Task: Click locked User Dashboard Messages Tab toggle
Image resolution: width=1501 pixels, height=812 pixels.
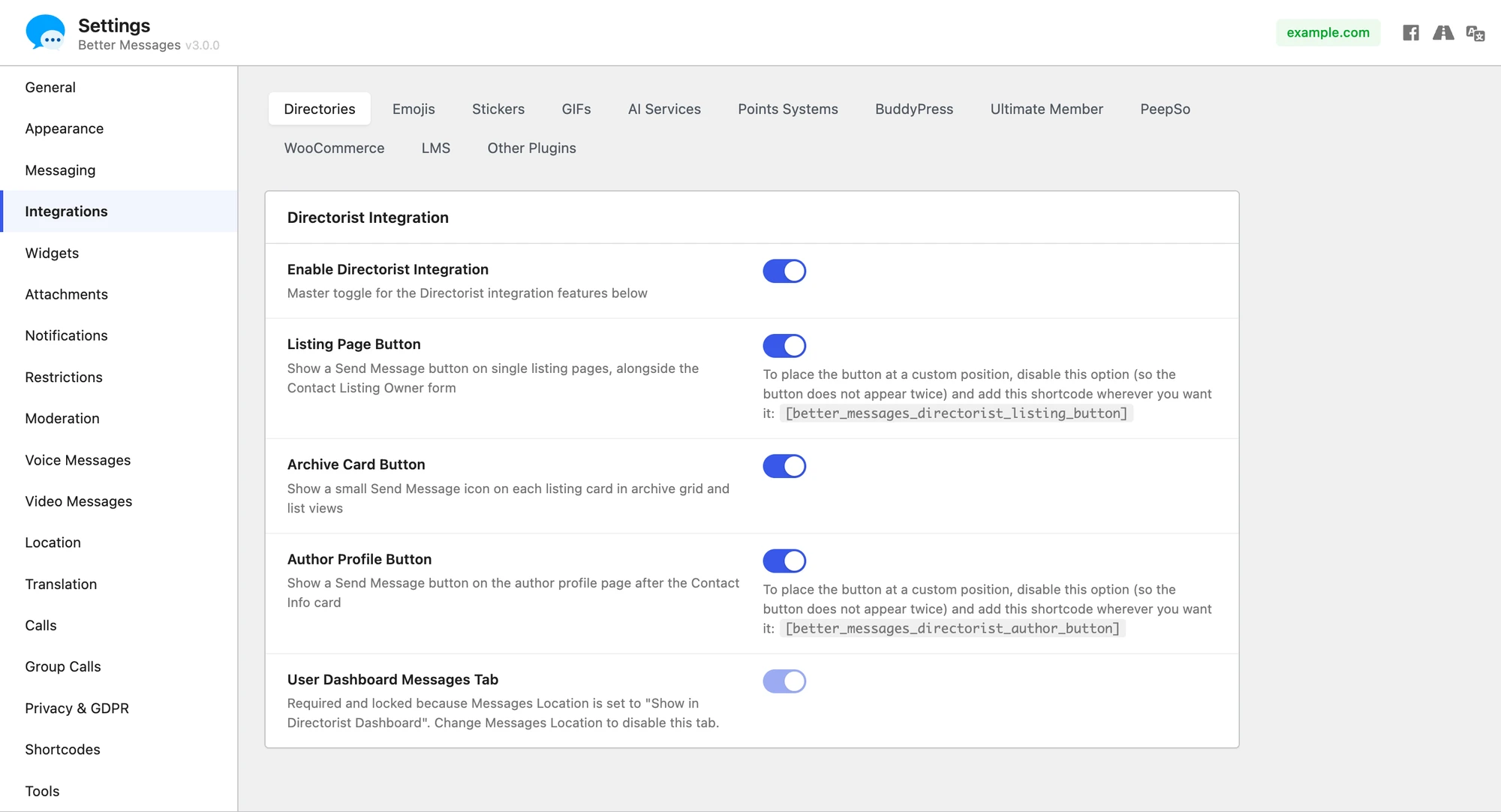Action: pyautogui.click(x=784, y=681)
